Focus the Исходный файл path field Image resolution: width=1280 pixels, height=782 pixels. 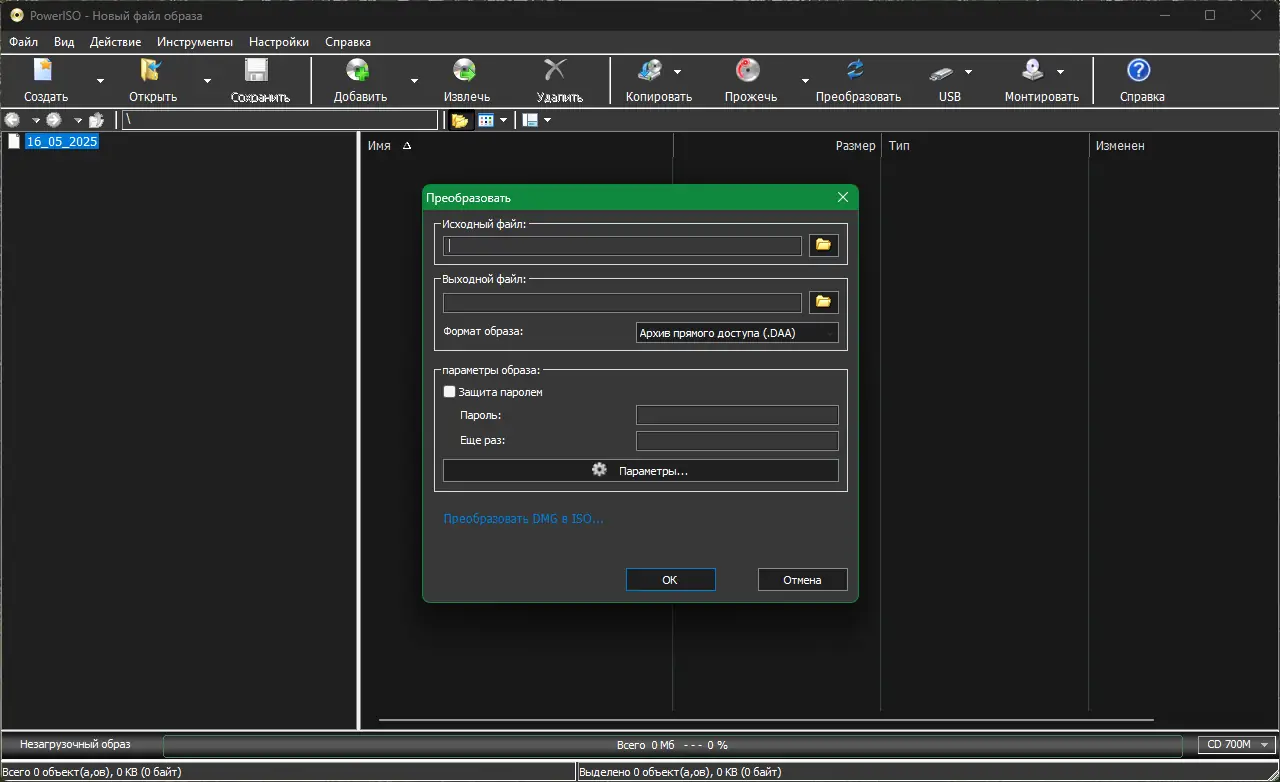[623, 246]
